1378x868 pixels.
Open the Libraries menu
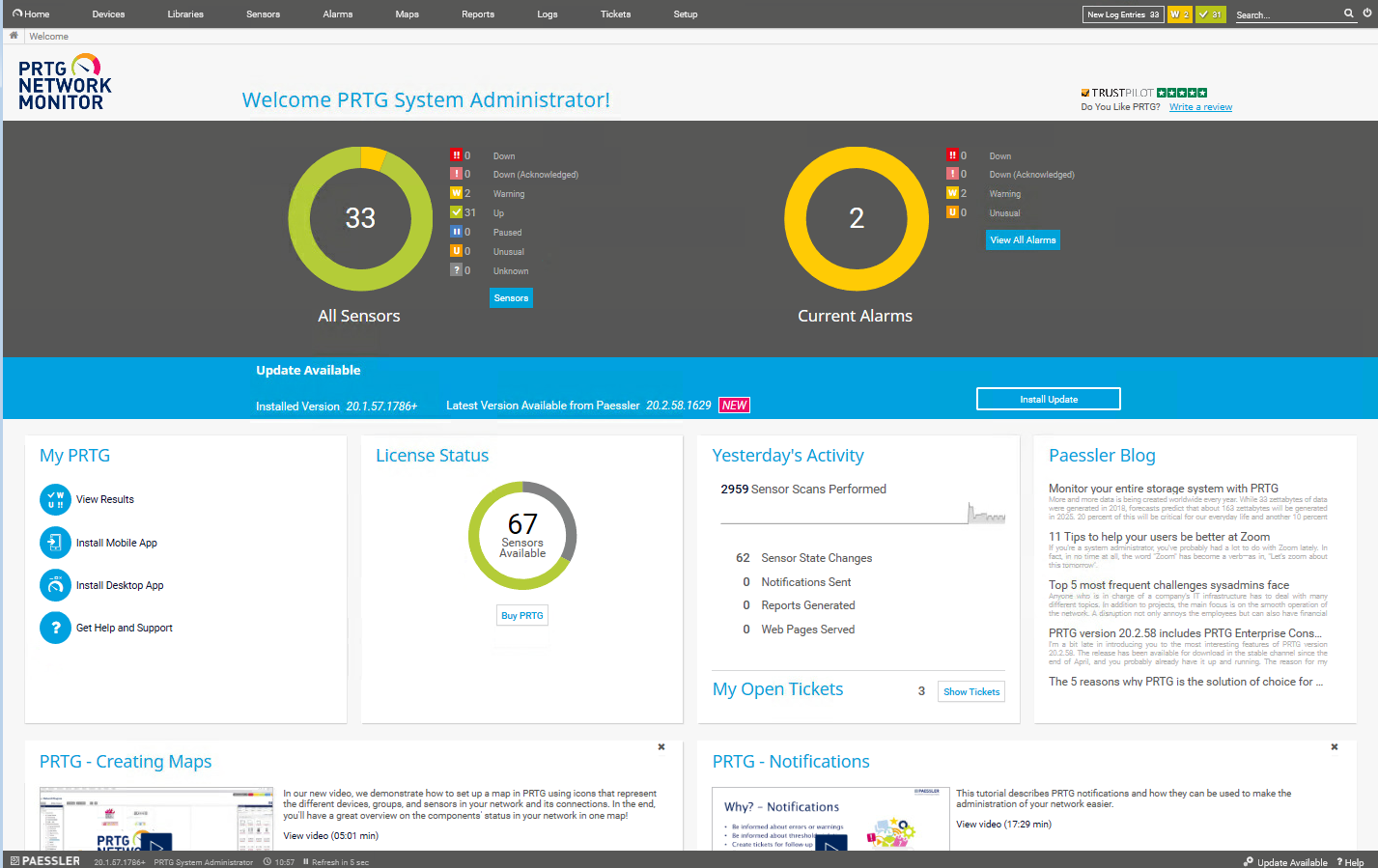pyautogui.click(x=185, y=14)
